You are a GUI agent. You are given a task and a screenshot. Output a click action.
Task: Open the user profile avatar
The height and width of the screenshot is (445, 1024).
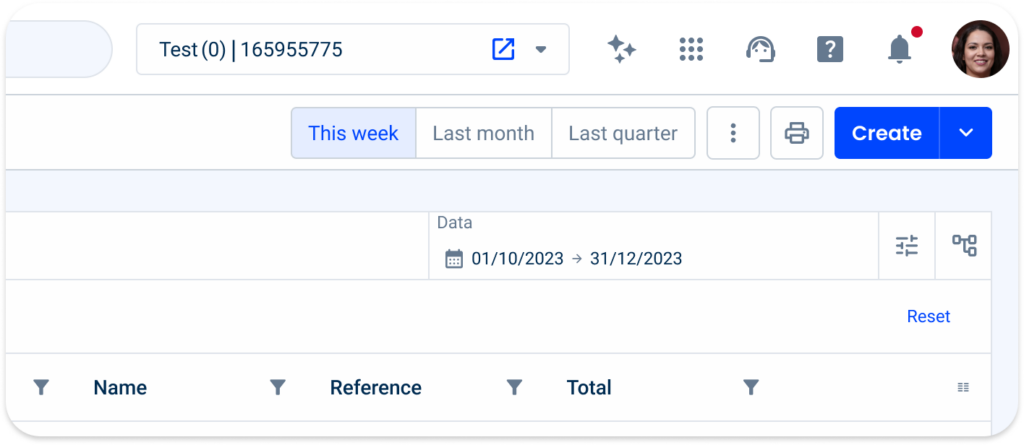pyautogui.click(x=980, y=49)
